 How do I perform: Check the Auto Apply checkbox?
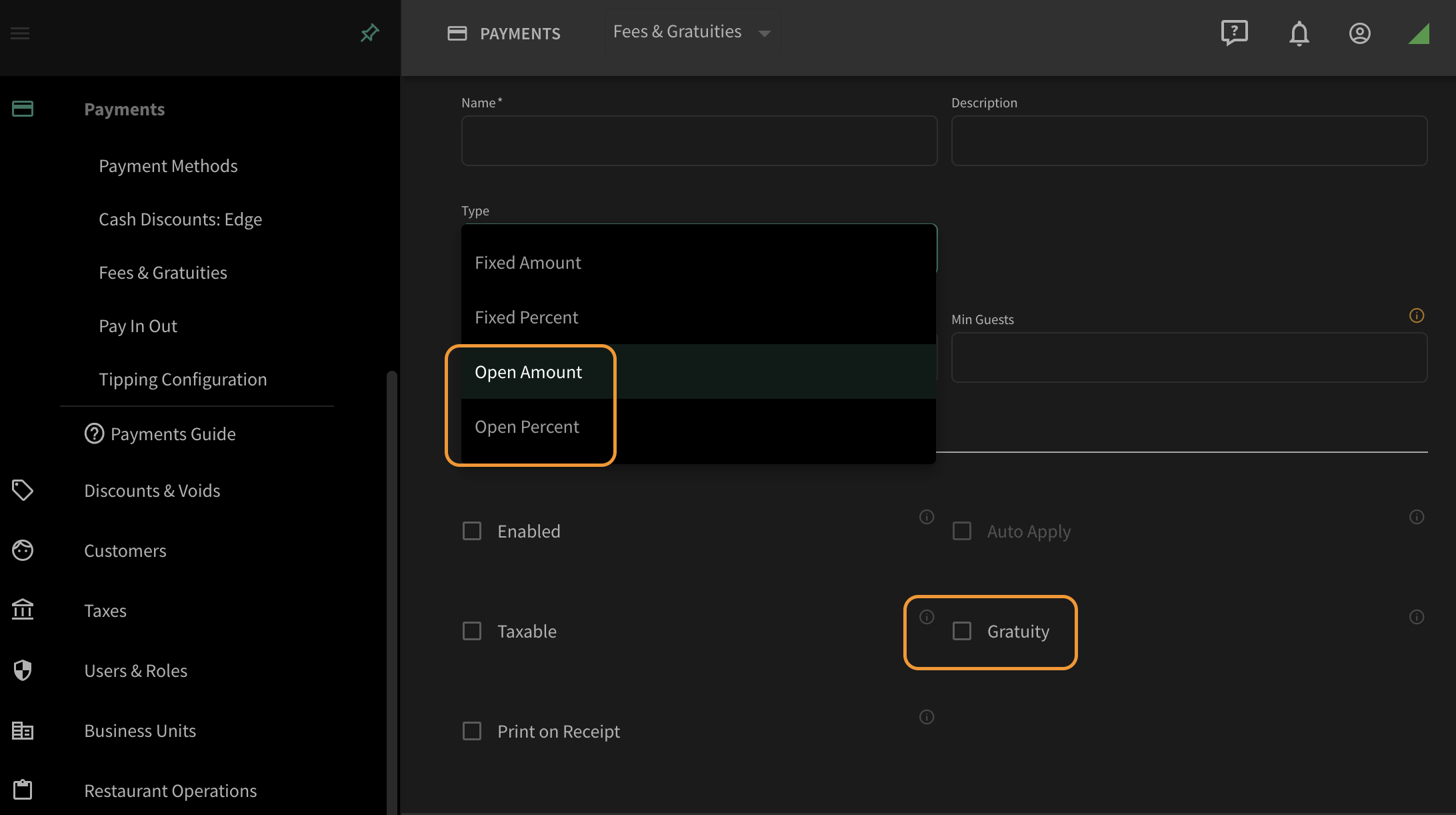tap(962, 531)
